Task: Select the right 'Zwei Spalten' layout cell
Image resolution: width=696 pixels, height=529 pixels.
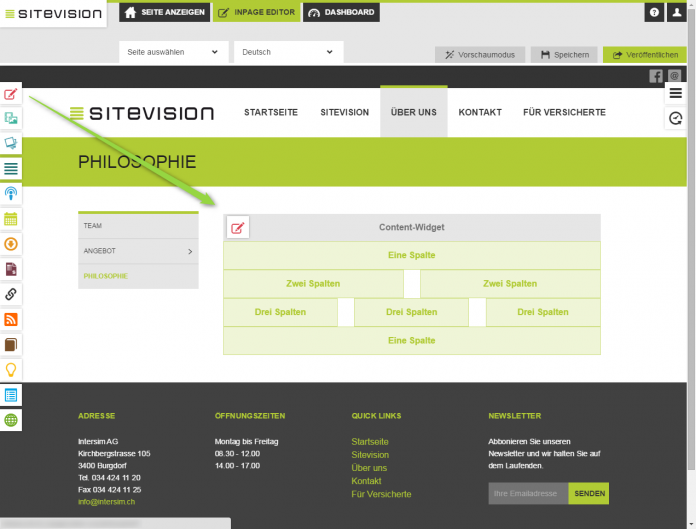Action: pyautogui.click(x=510, y=284)
